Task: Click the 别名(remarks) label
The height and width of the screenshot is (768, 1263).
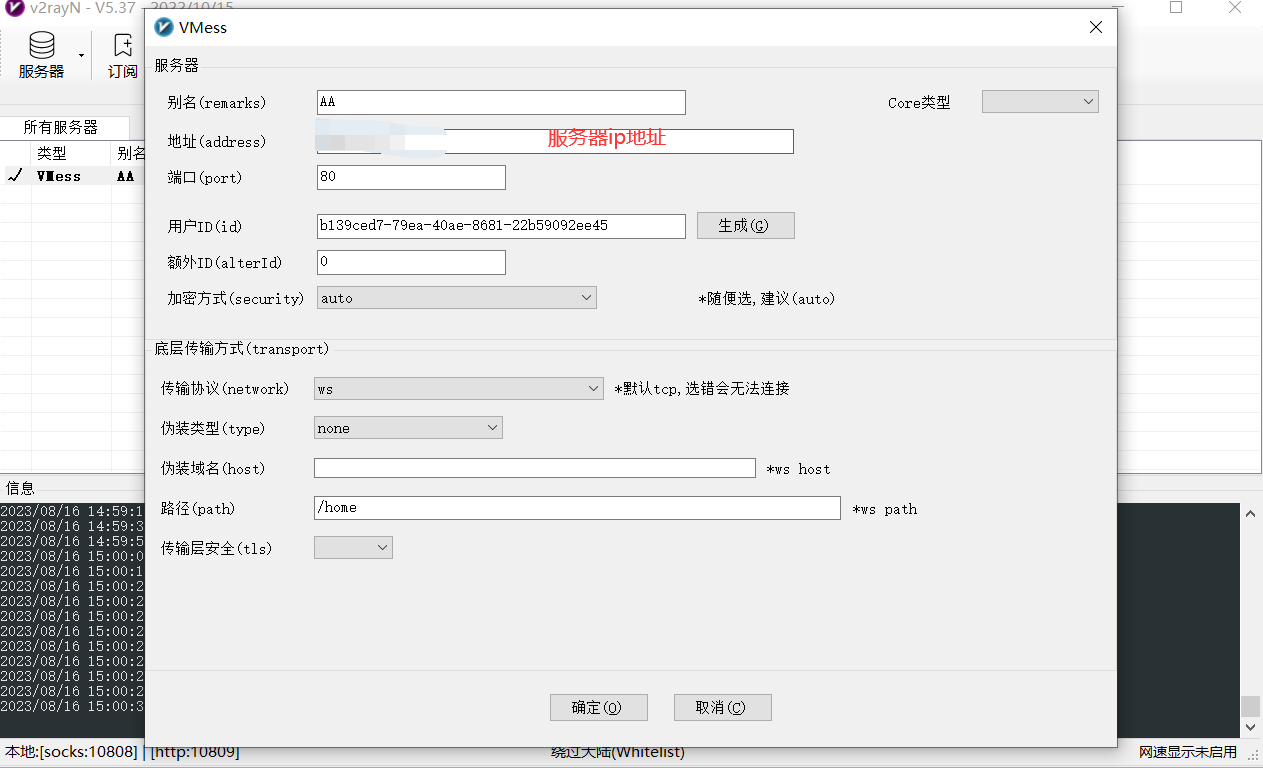Action: tap(217, 103)
